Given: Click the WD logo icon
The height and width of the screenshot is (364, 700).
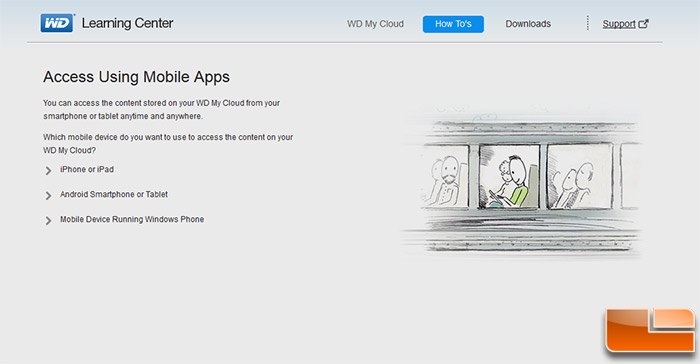Looking at the screenshot, I should pyautogui.click(x=57, y=23).
